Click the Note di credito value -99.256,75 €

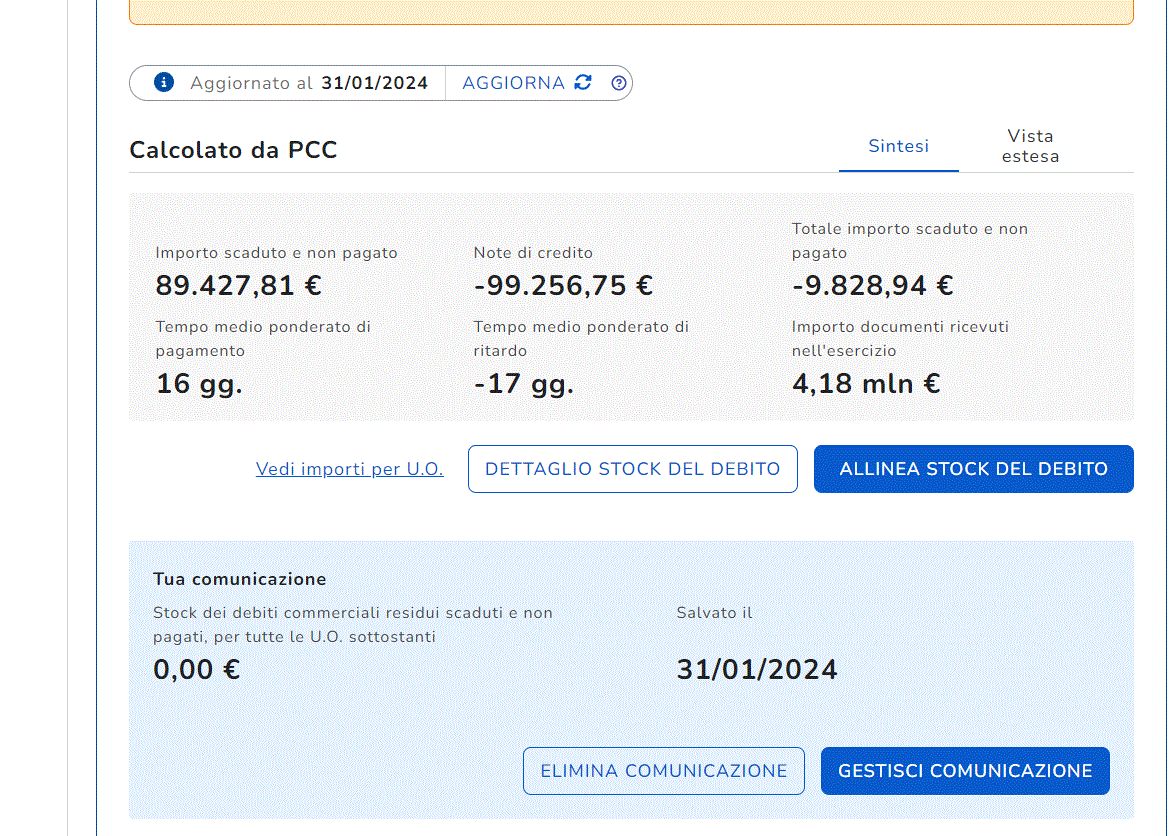pyautogui.click(x=563, y=286)
